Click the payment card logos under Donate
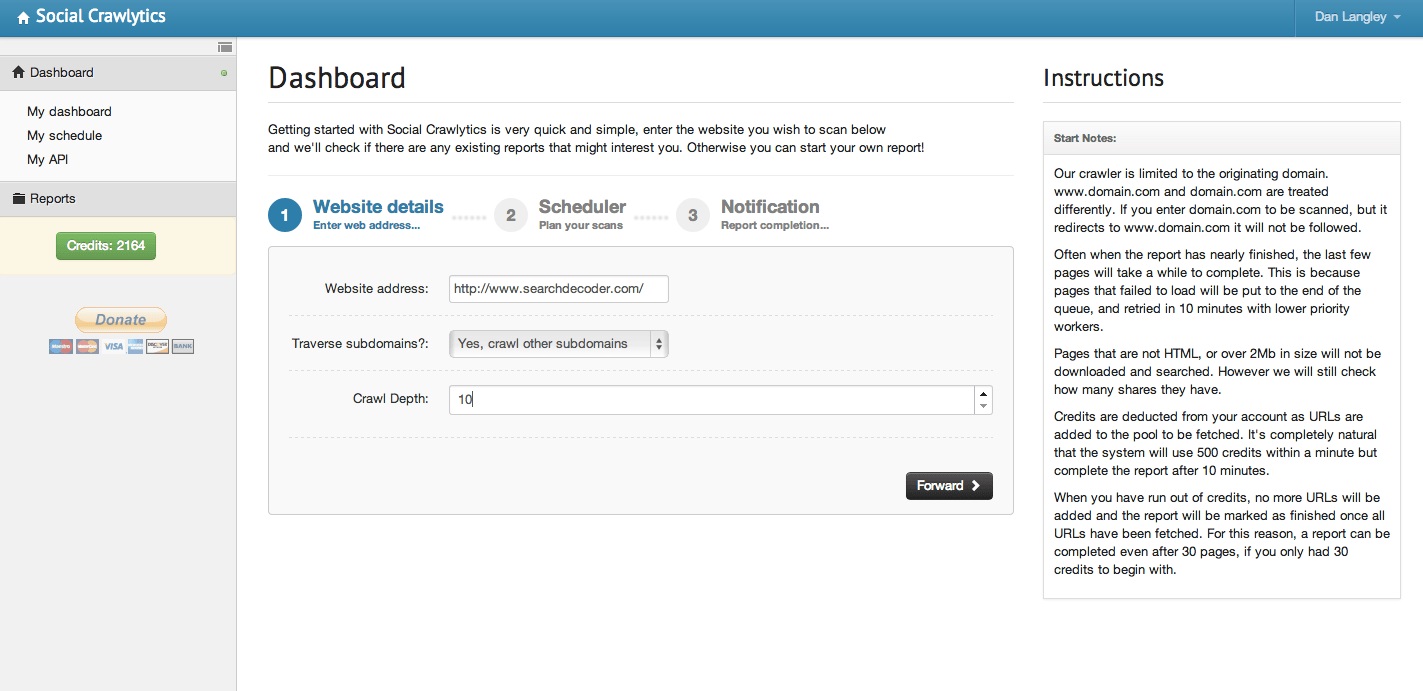This screenshot has height=691, width=1423. (121, 346)
